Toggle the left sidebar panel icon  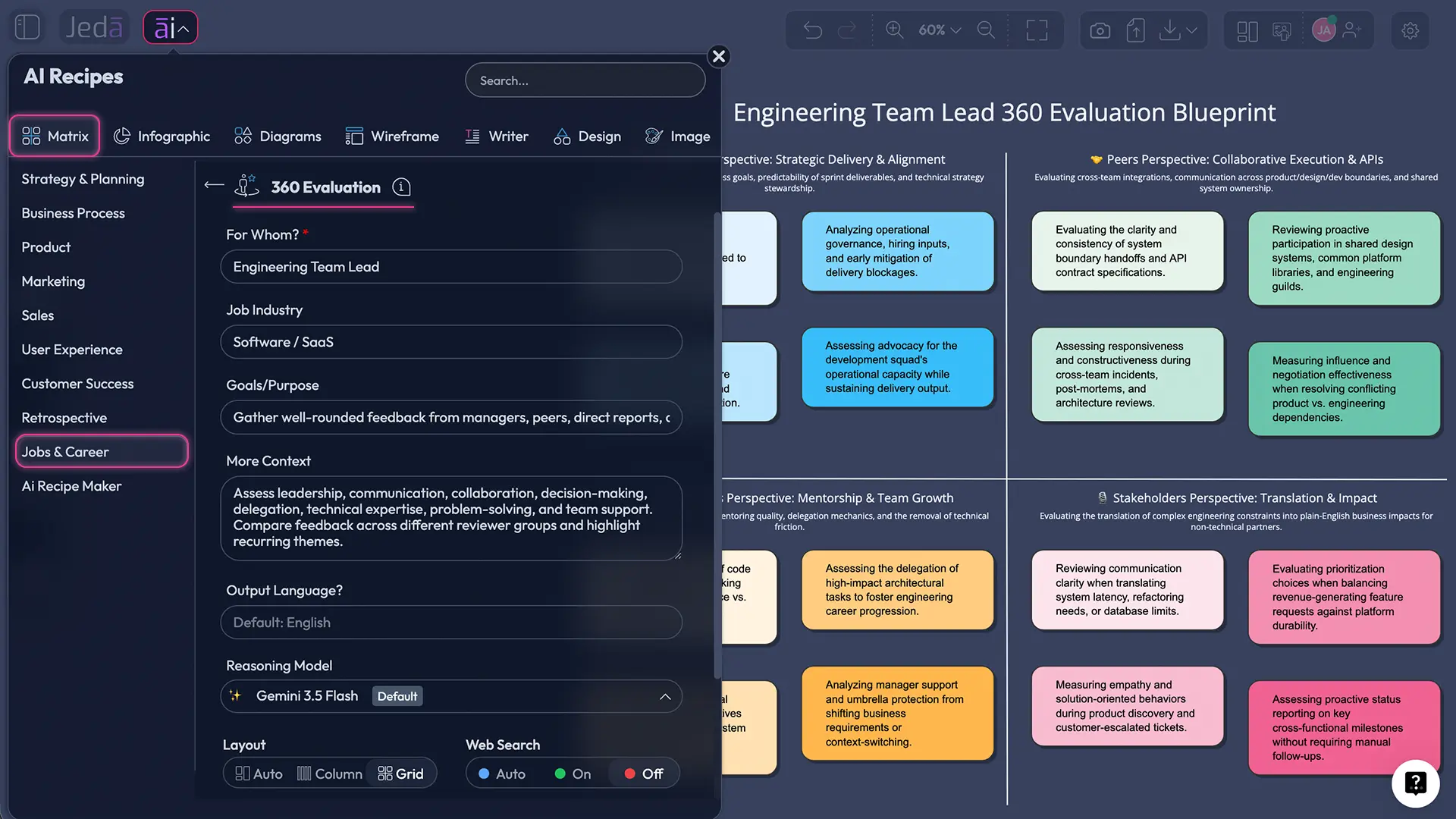27,27
